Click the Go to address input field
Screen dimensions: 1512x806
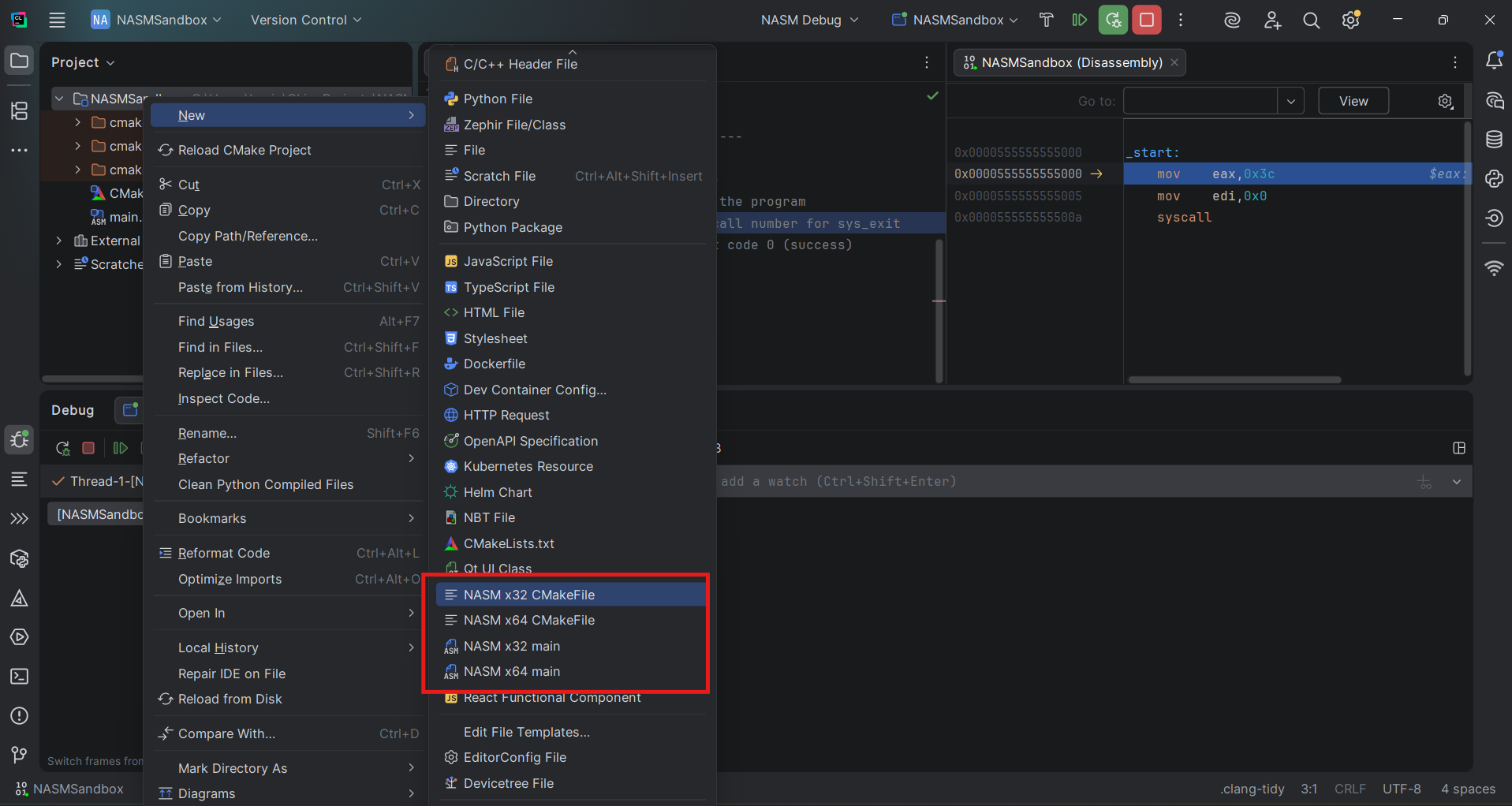(1201, 101)
